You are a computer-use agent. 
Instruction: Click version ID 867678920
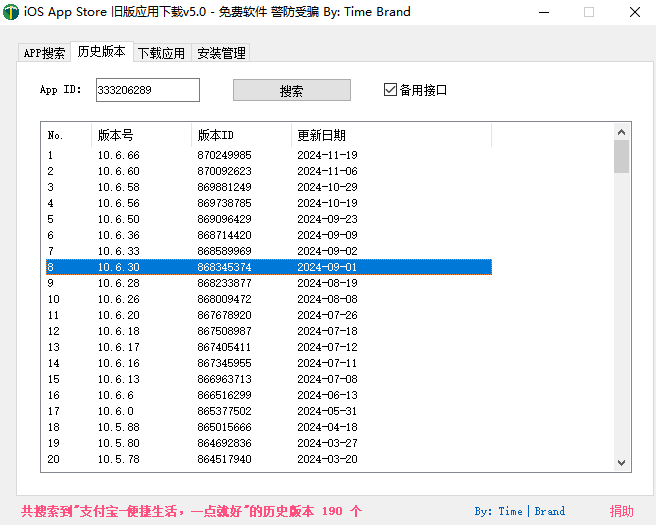pyautogui.click(x=224, y=315)
